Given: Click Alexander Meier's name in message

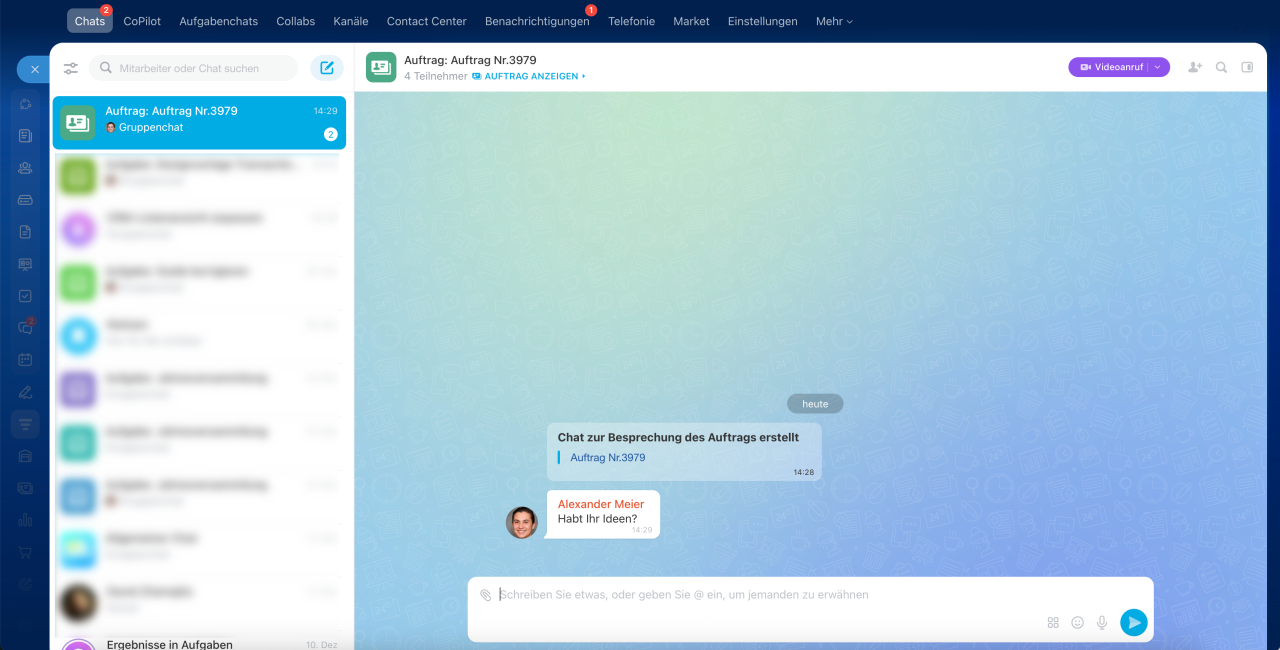Looking at the screenshot, I should tap(601, 504).
